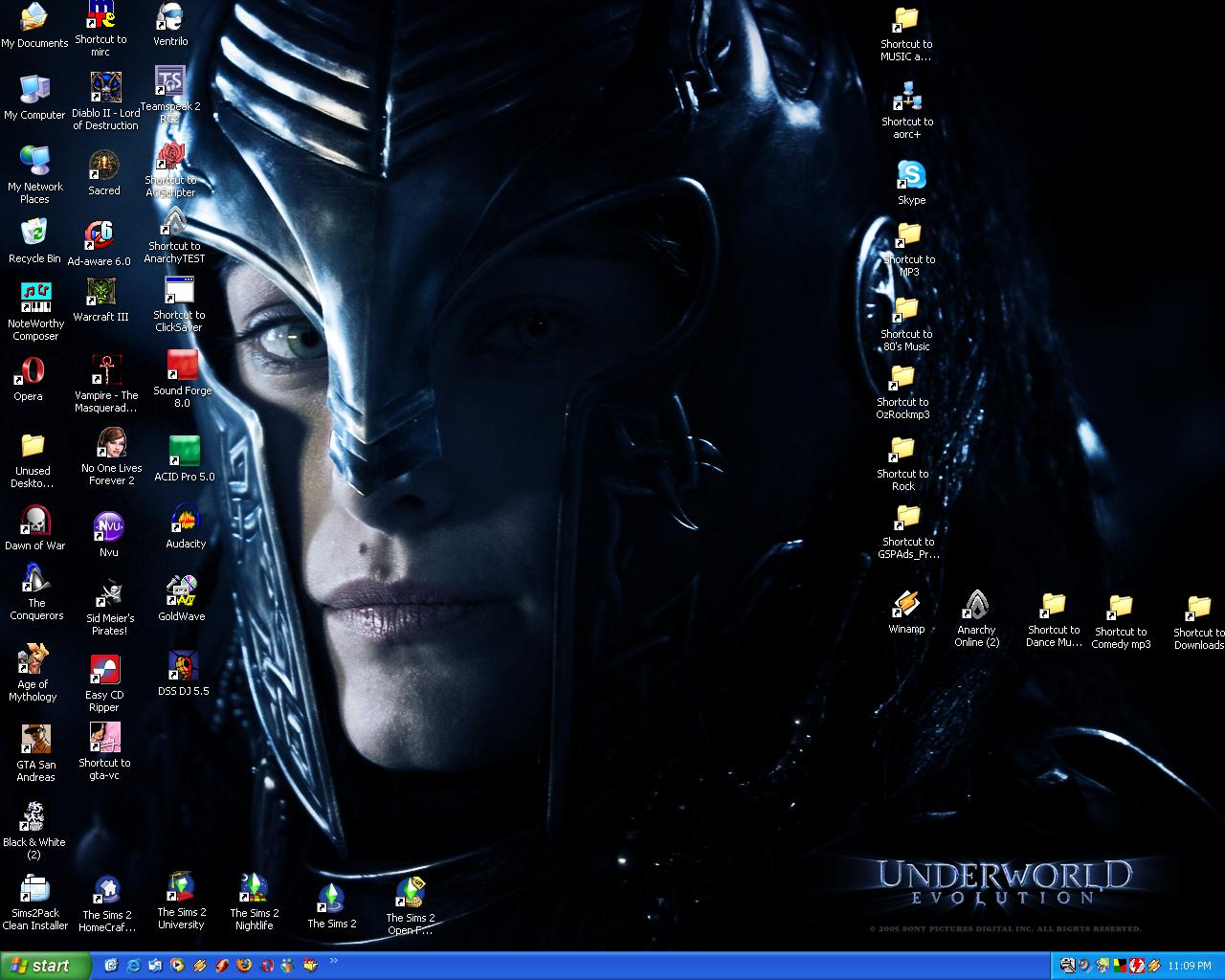Expand the hidden Quick Launch icons chevron
The height and width of the screenshot is (980, 1225).
(334, 960)
